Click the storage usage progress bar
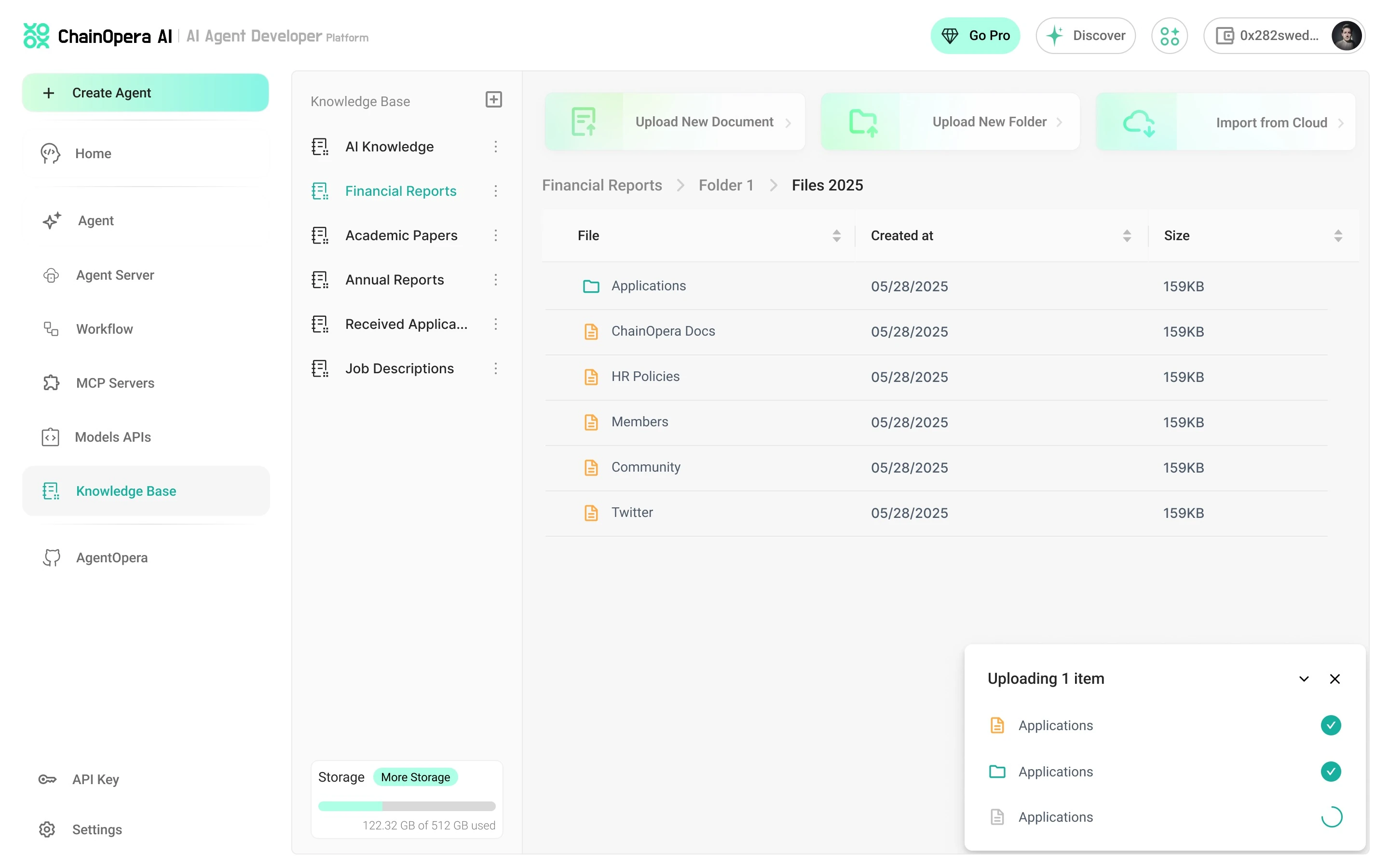Image resolution: width=1389 pixels, height=868 pixels. (407, 806)
